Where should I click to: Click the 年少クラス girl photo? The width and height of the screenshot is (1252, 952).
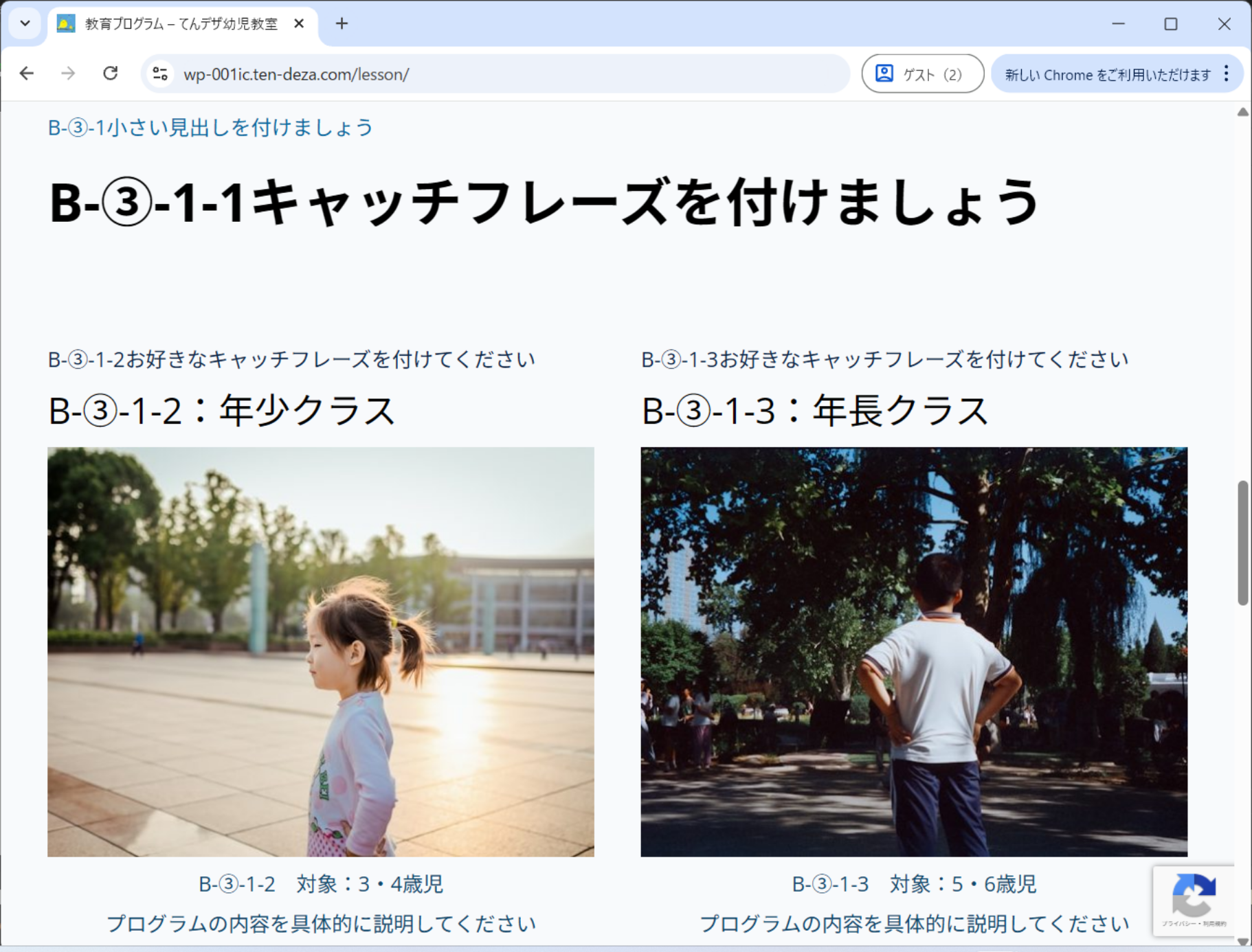(x=320, y=651)
